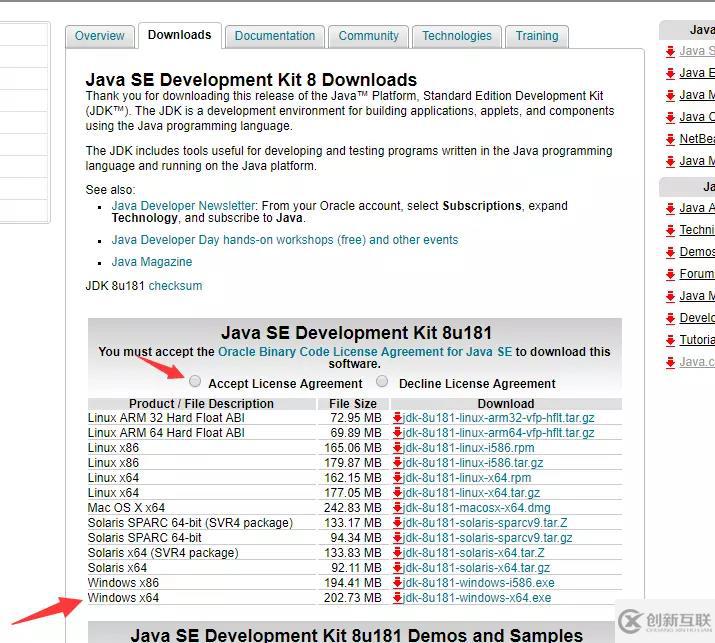715x643 pixels.
Task: Download jdk-8u181-linux-x64.rpm file
Action: pos(467,478)
